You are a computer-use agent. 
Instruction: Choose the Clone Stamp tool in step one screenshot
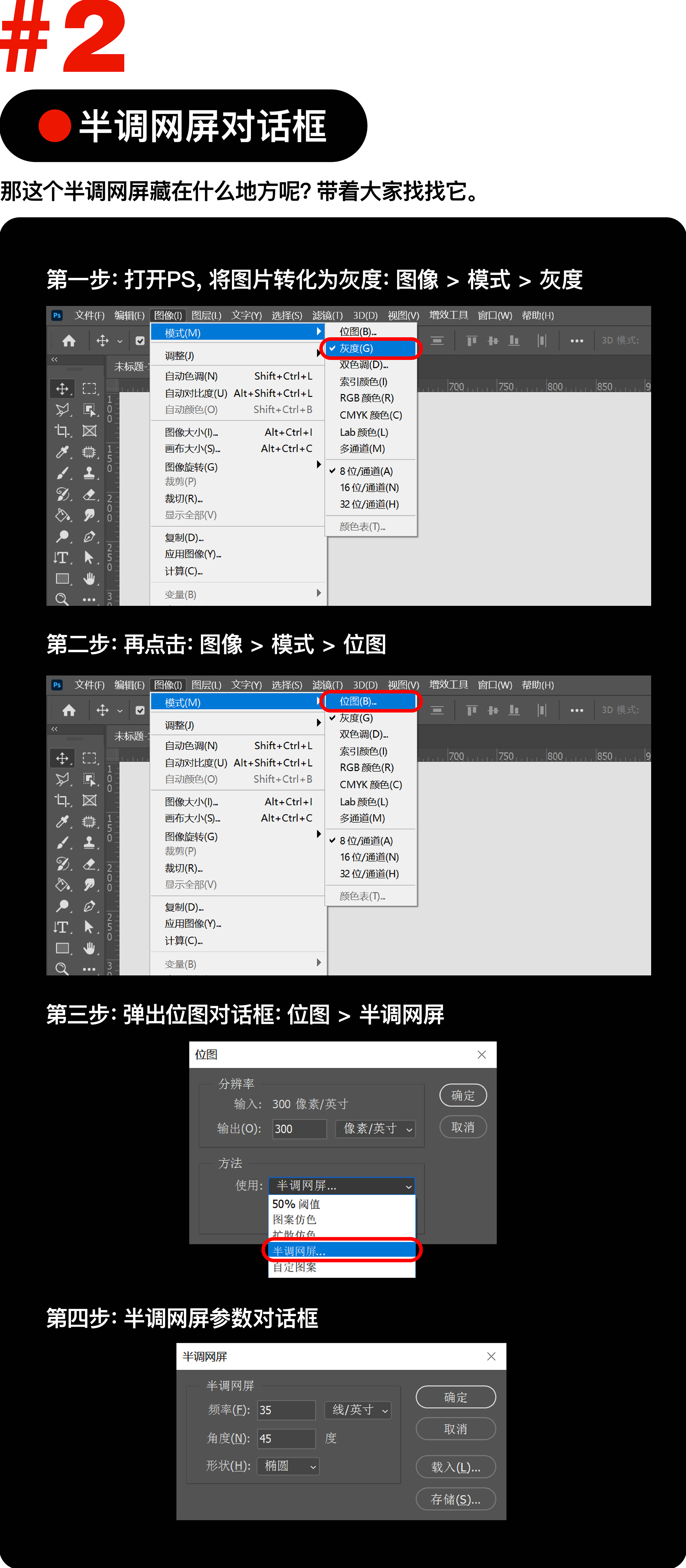[89, 473]
